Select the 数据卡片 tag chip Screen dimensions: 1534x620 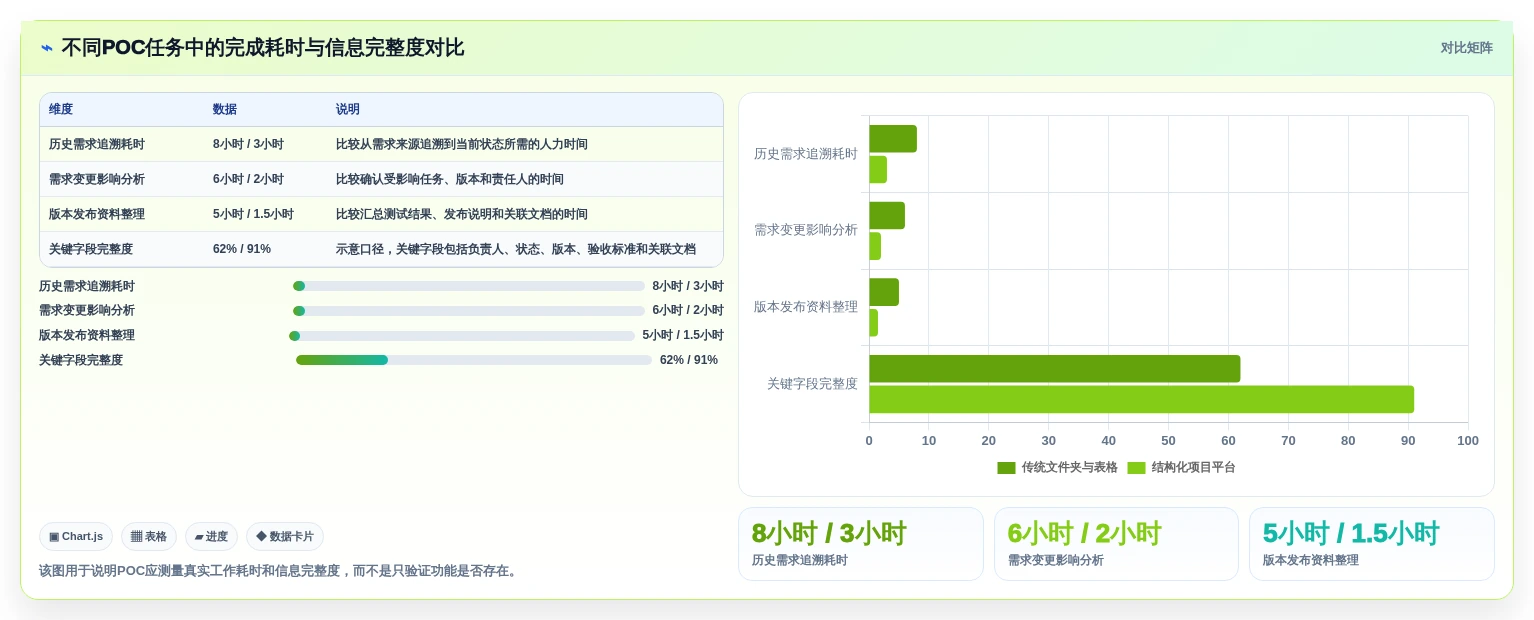point(285,537)
